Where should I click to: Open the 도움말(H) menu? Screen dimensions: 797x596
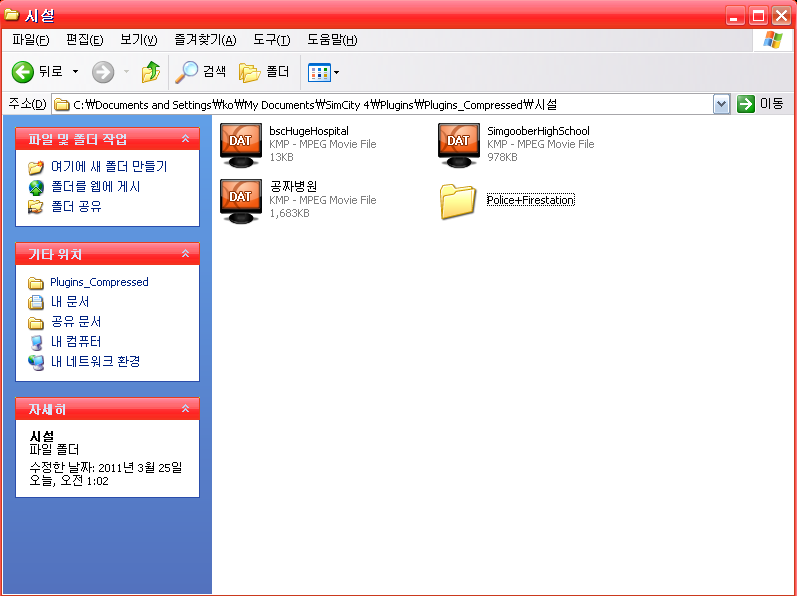(x=332, y=40)
